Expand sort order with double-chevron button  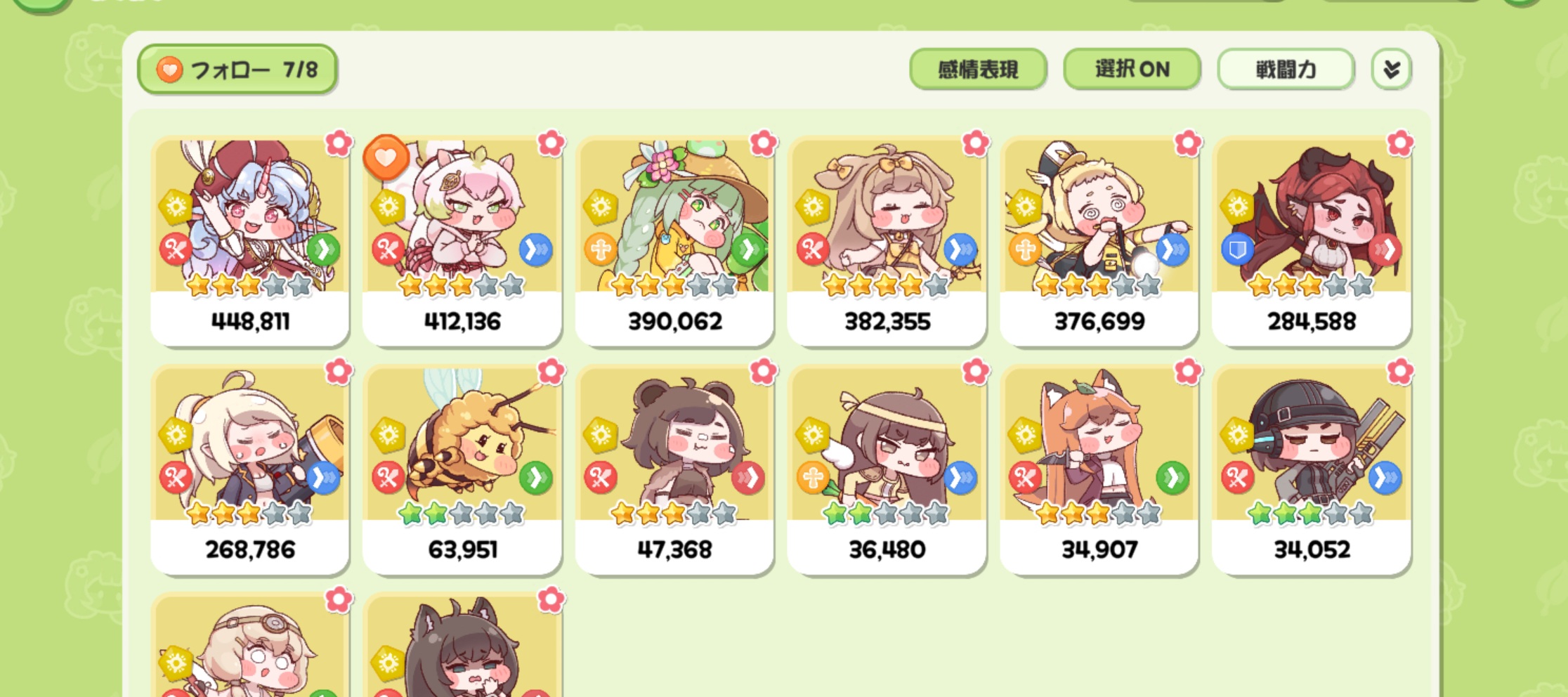tap(1391, 69)
